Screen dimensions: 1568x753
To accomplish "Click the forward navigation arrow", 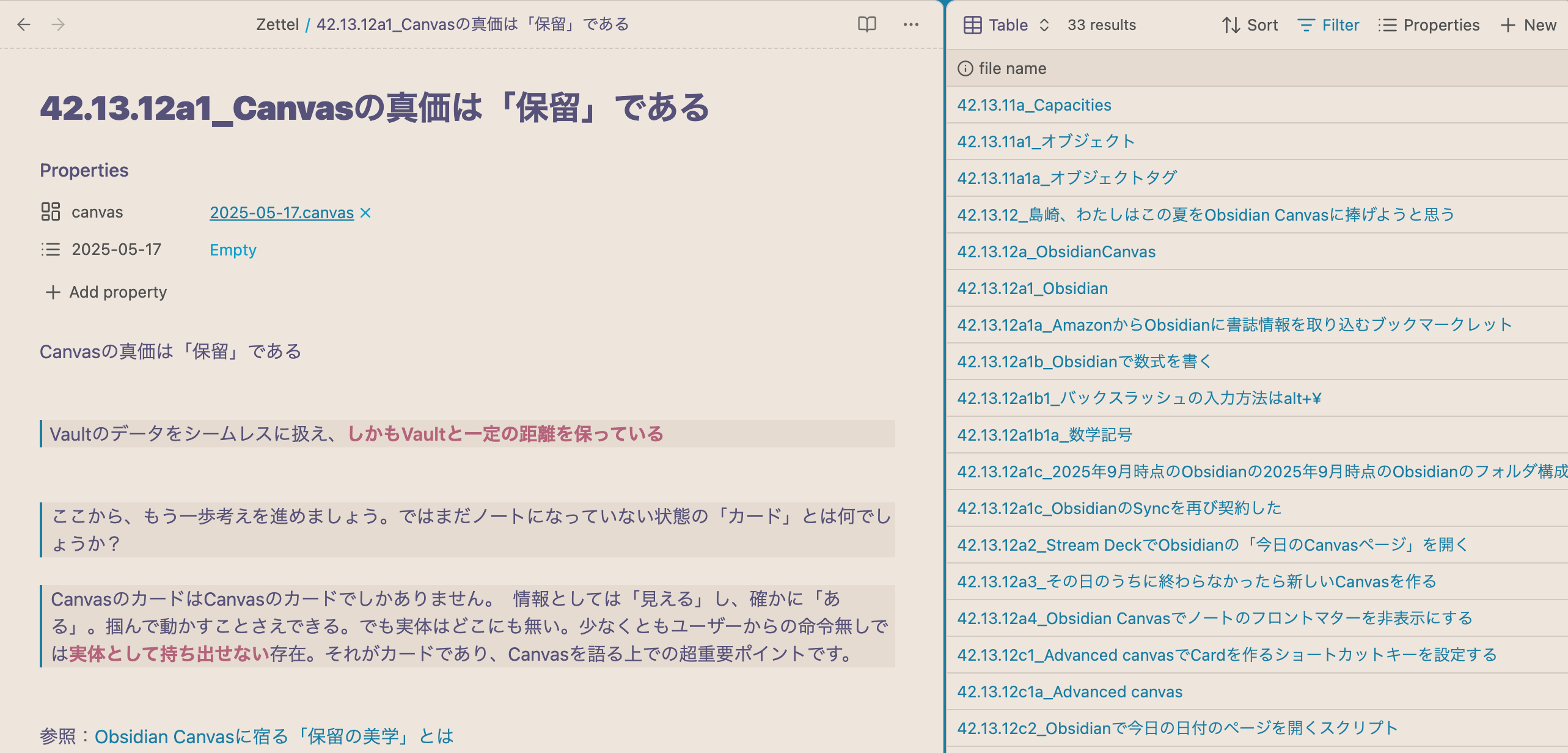I will coord(58,24).
